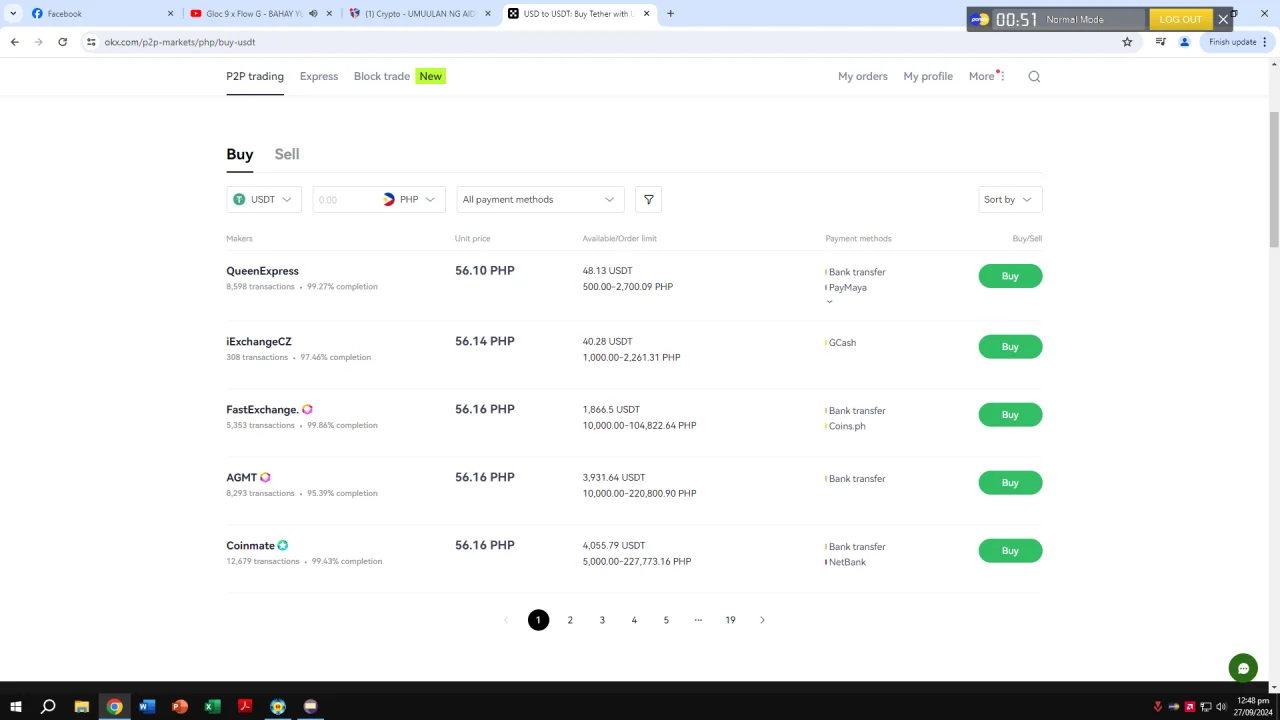Go to page 3 of listings
Image resolution: width=1280 pixels, height=720 pixels.
tap(602, 620)
